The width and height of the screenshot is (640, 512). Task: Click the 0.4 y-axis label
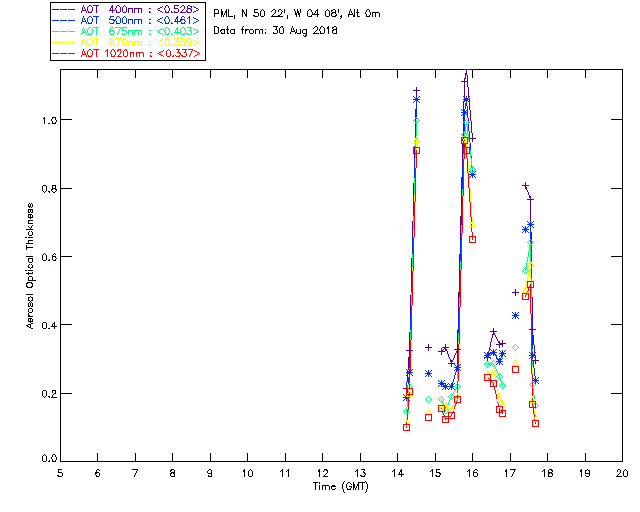point(48,325)
